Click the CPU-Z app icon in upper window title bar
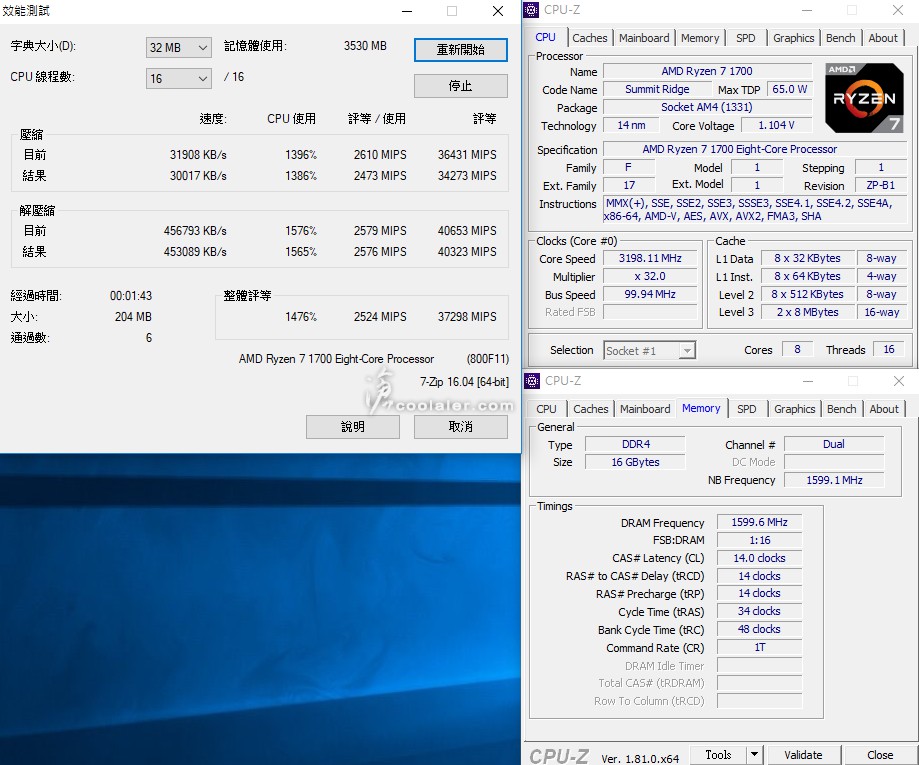919x765 pixels. click(x=531, y=10)
